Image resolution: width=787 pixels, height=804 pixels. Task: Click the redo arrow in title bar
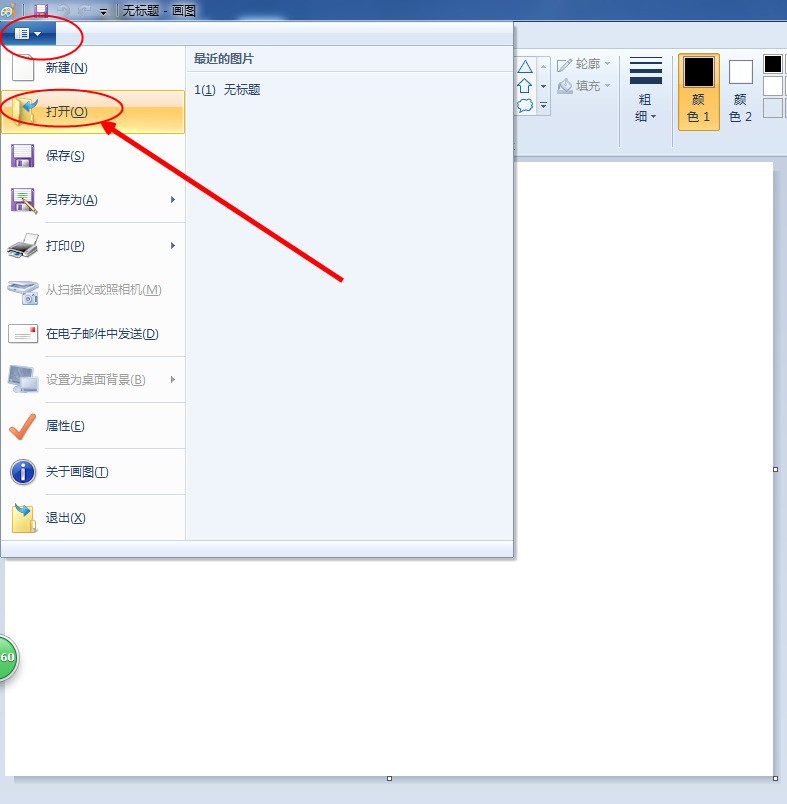tap(85, 10)
